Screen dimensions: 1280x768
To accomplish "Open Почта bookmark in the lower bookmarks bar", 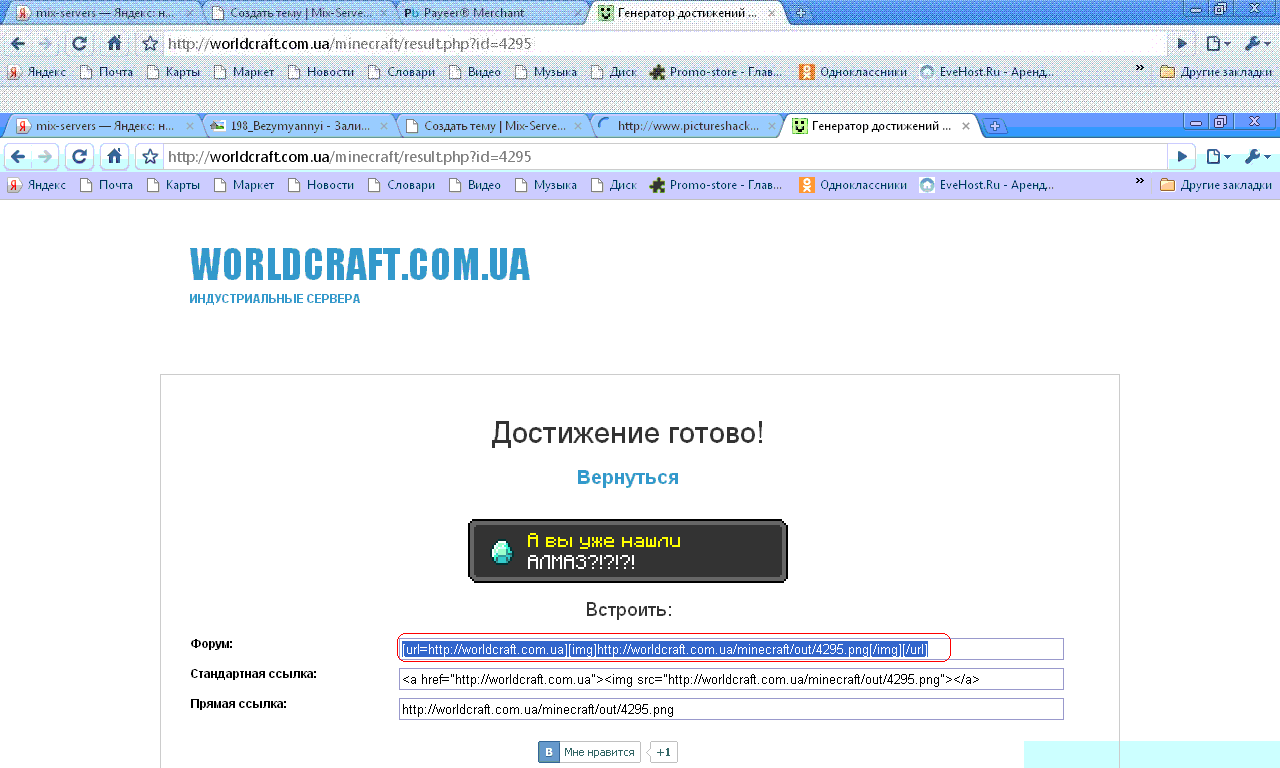I will pos(106,185).
